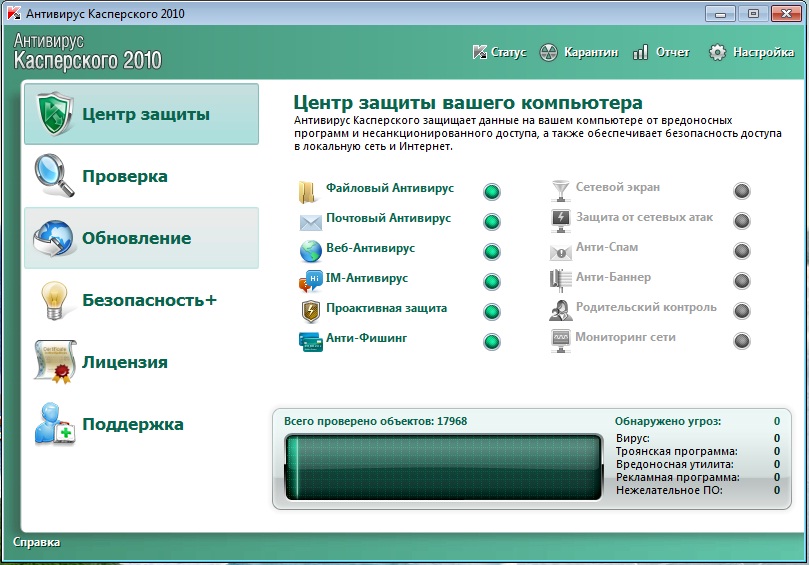Click the Отчет bar chart icon
This screenshot has height=565, width=809.
click(640, 52)
